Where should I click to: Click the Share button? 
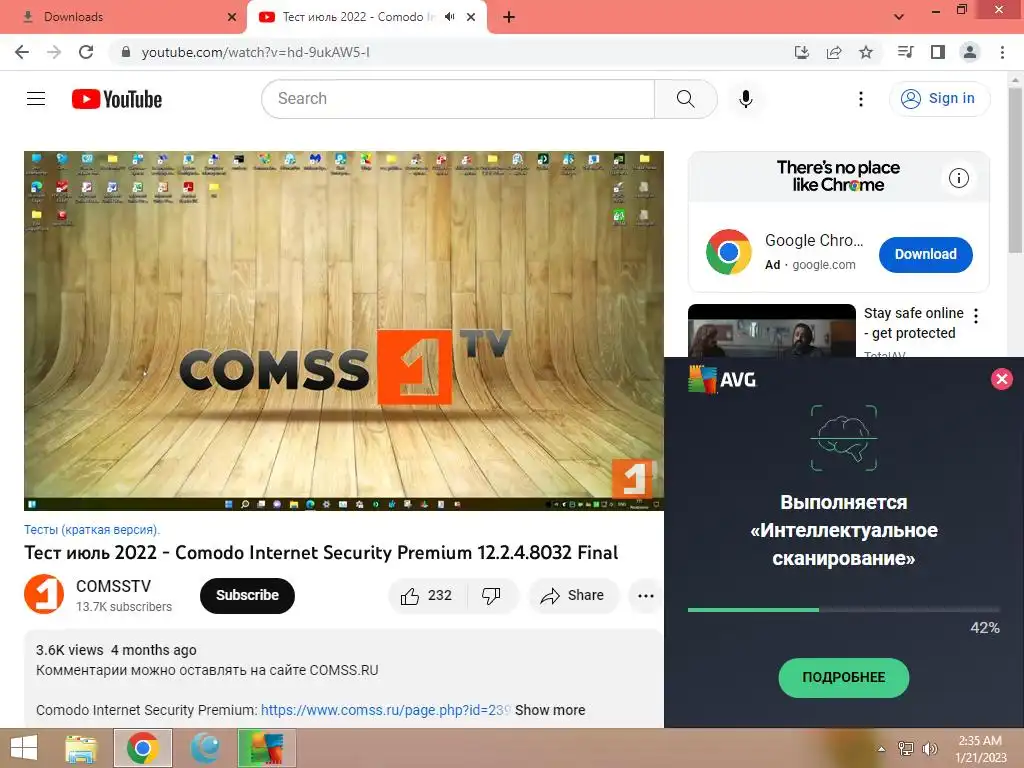click(x=573, y=596)
